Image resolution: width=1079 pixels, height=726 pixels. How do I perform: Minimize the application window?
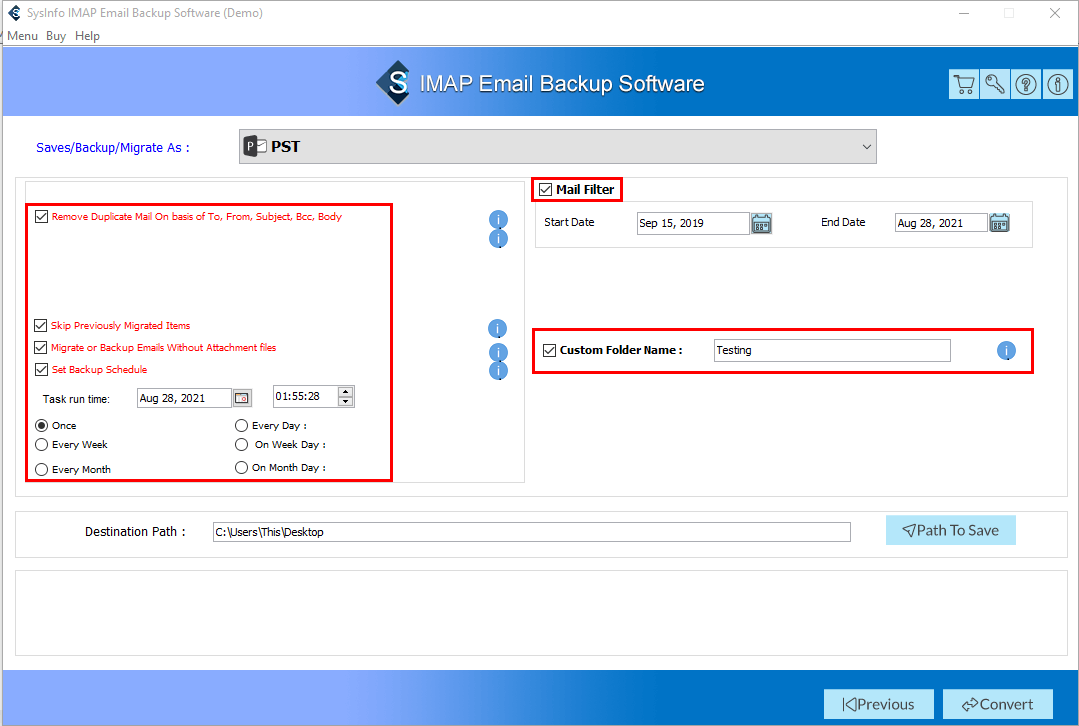[964, 13]
